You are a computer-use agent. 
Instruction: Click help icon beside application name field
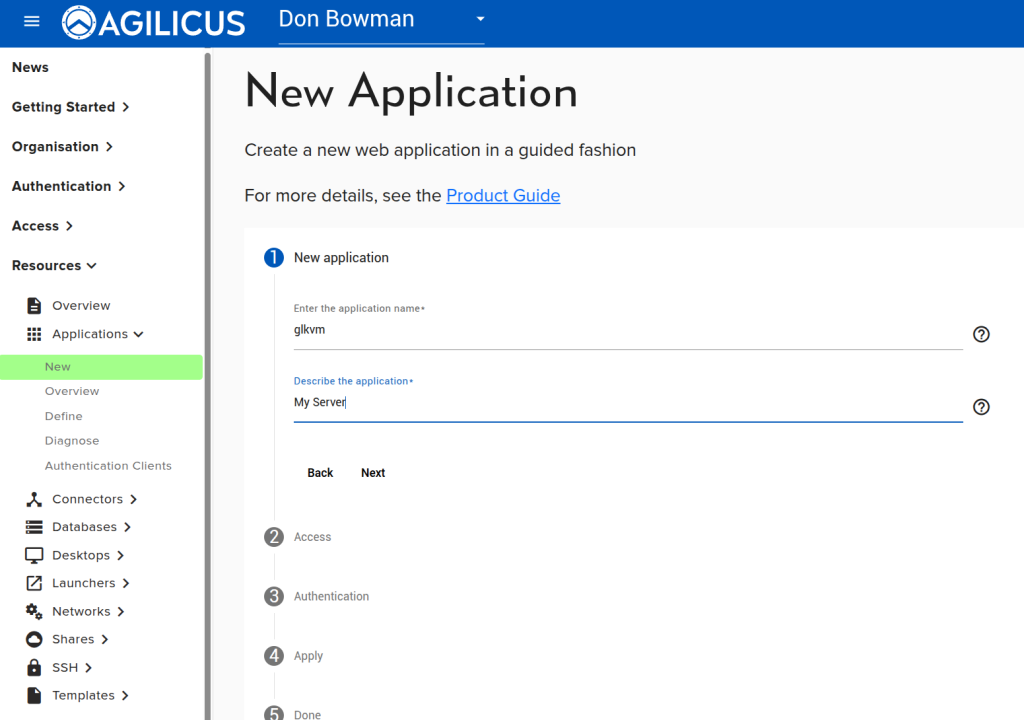(x=981, y=334)
